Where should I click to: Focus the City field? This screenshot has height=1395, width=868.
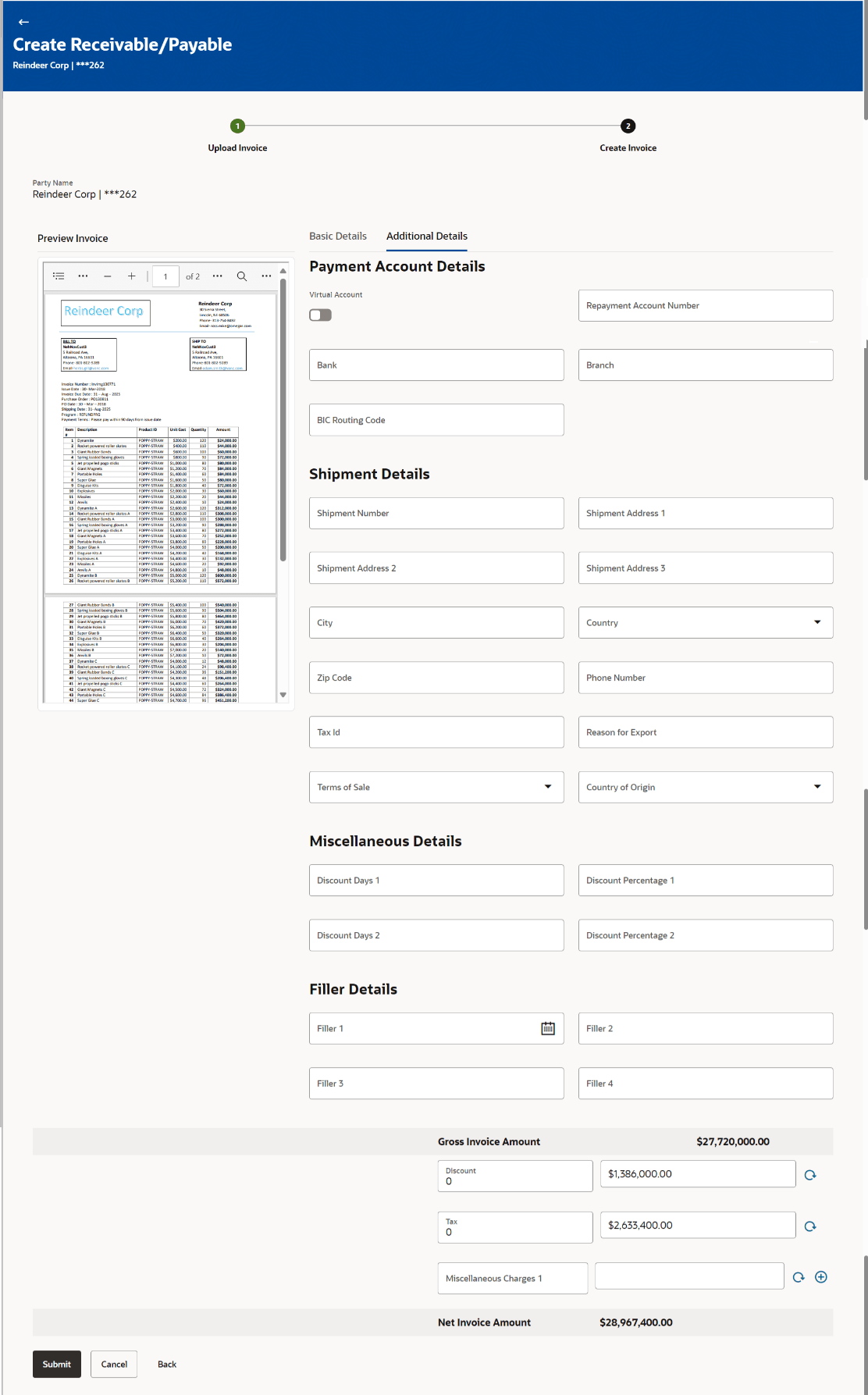(x=436, y=622)
